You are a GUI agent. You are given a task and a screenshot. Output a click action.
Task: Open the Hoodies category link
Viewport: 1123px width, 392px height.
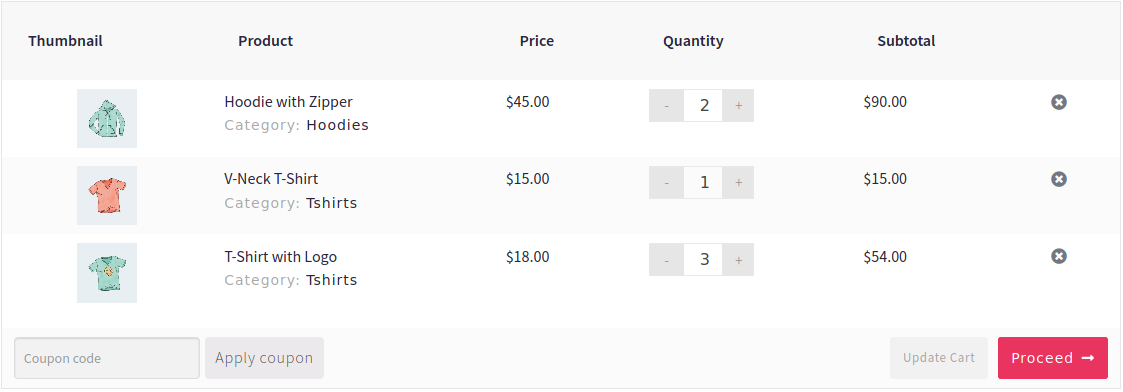tap(337, 125)
